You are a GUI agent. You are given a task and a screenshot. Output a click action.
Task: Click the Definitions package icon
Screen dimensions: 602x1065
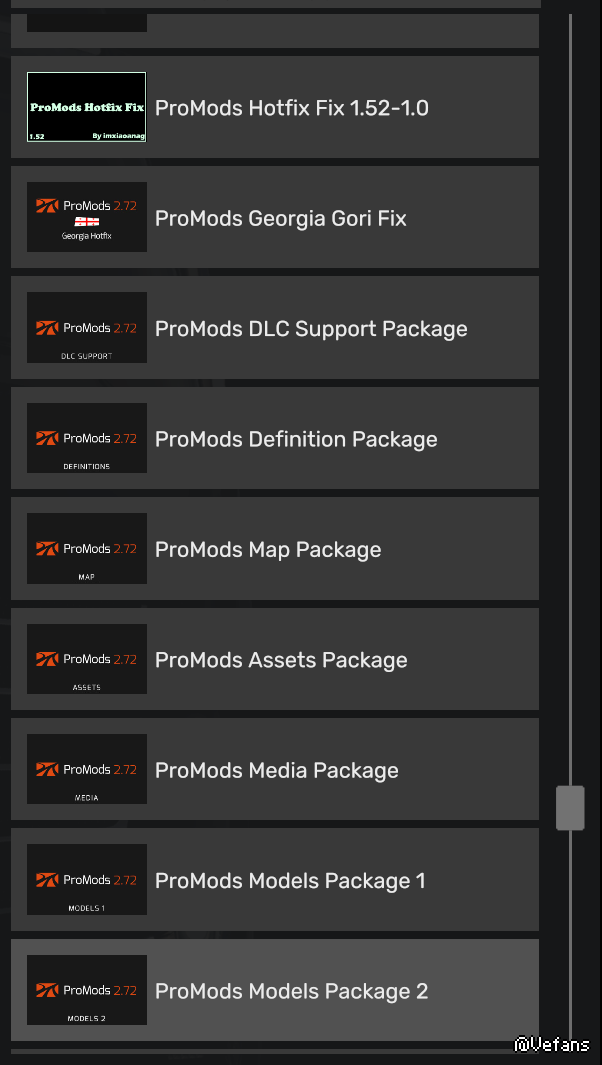coord(86,438)
